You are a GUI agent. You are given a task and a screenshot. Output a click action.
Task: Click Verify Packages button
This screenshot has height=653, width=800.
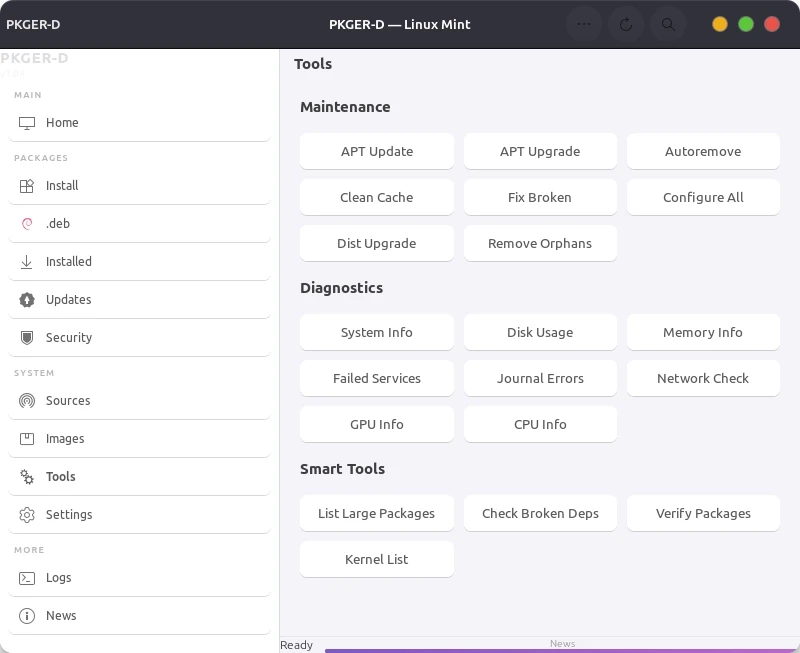[703, 514]
